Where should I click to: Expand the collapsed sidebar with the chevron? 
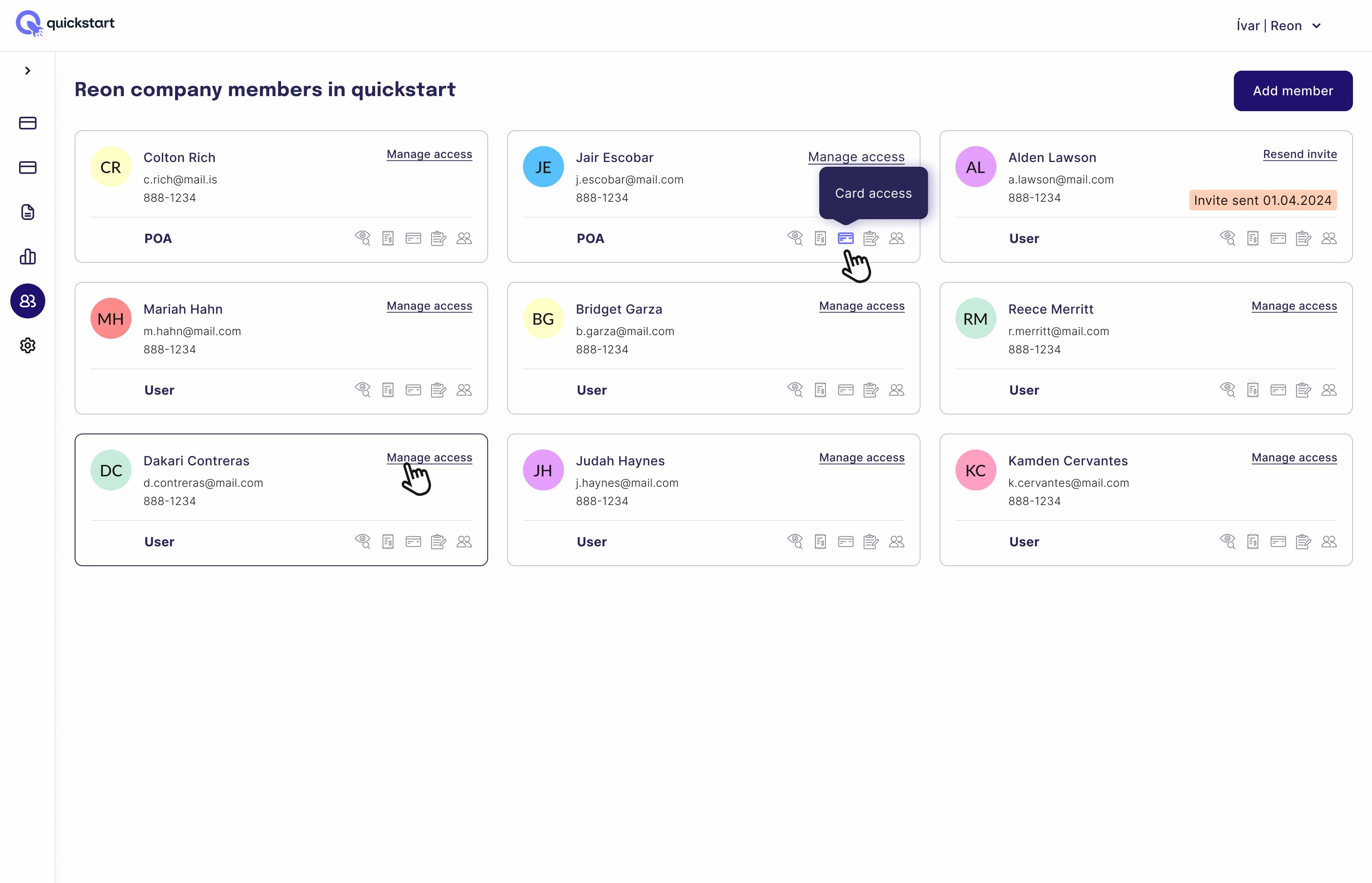pos(27,70)
